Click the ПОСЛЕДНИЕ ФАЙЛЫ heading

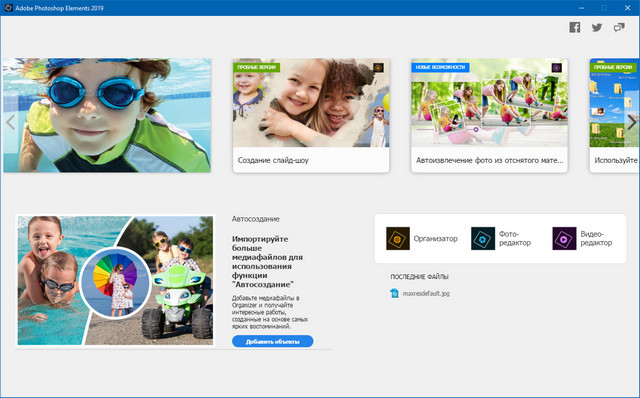pyautogui.click(x=419, y=276)
